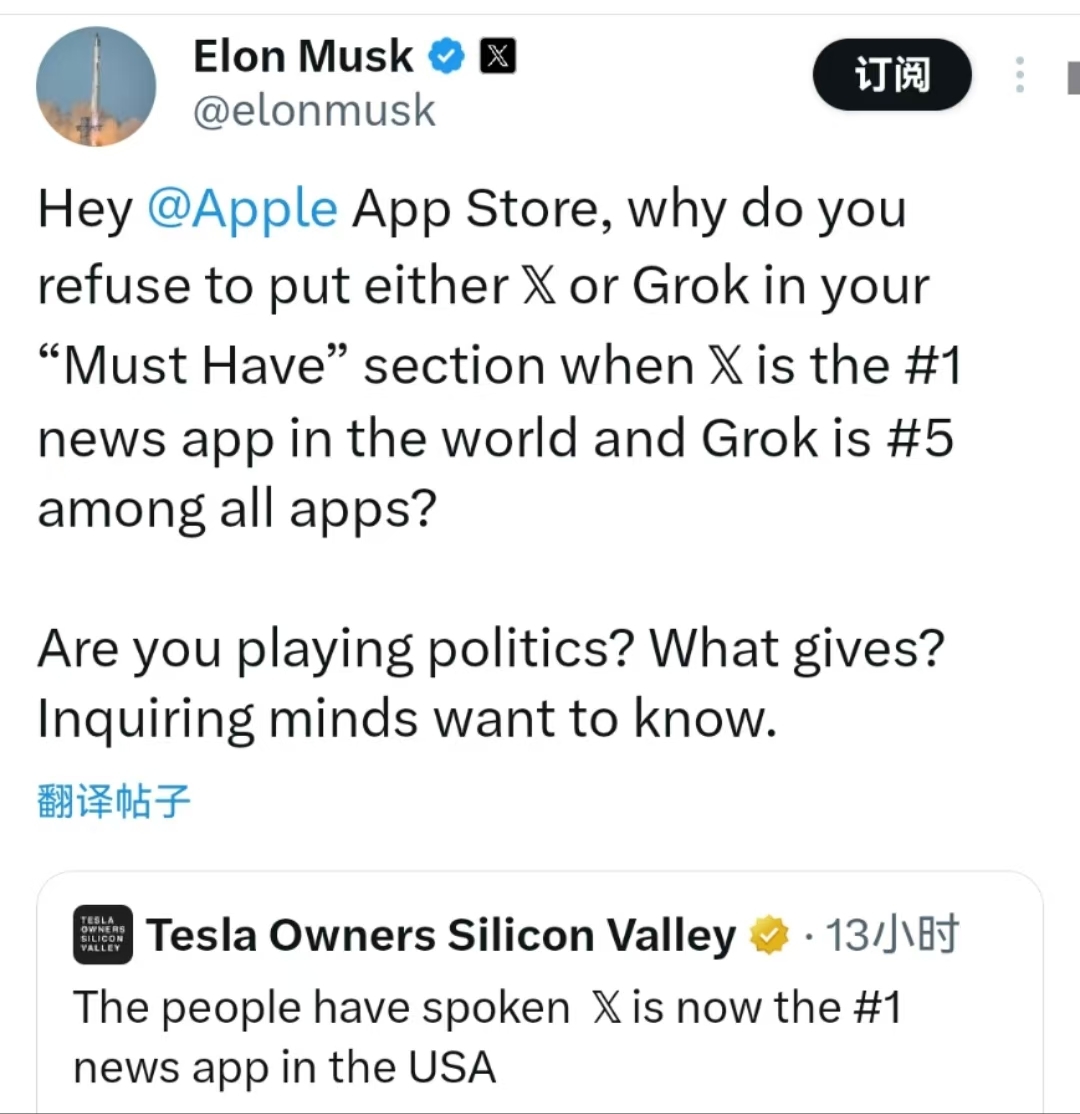Open the quoted post text 'The people have spoken'
The image size is (1080, 1114).
(x=320, y=1008)
